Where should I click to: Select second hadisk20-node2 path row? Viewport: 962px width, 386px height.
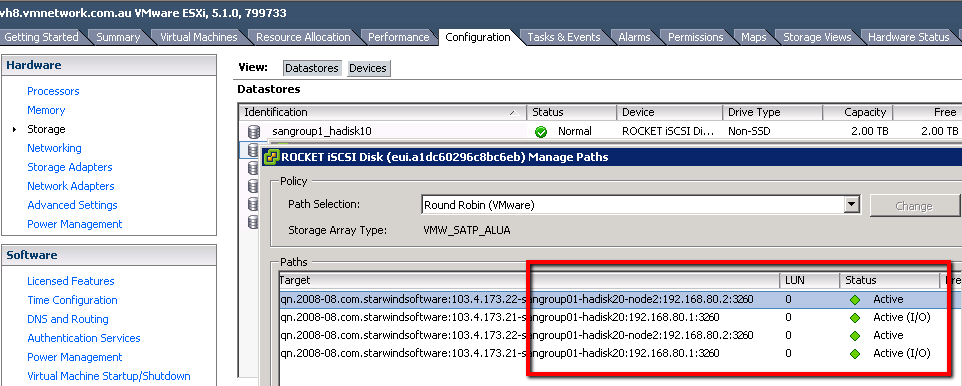click(620, 335)
